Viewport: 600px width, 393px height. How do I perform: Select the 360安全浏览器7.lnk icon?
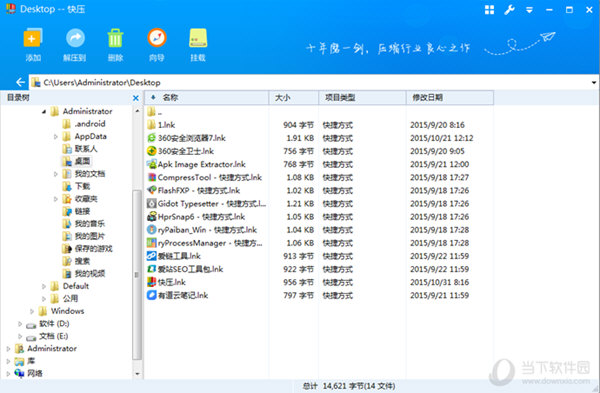tap(152, 138)
